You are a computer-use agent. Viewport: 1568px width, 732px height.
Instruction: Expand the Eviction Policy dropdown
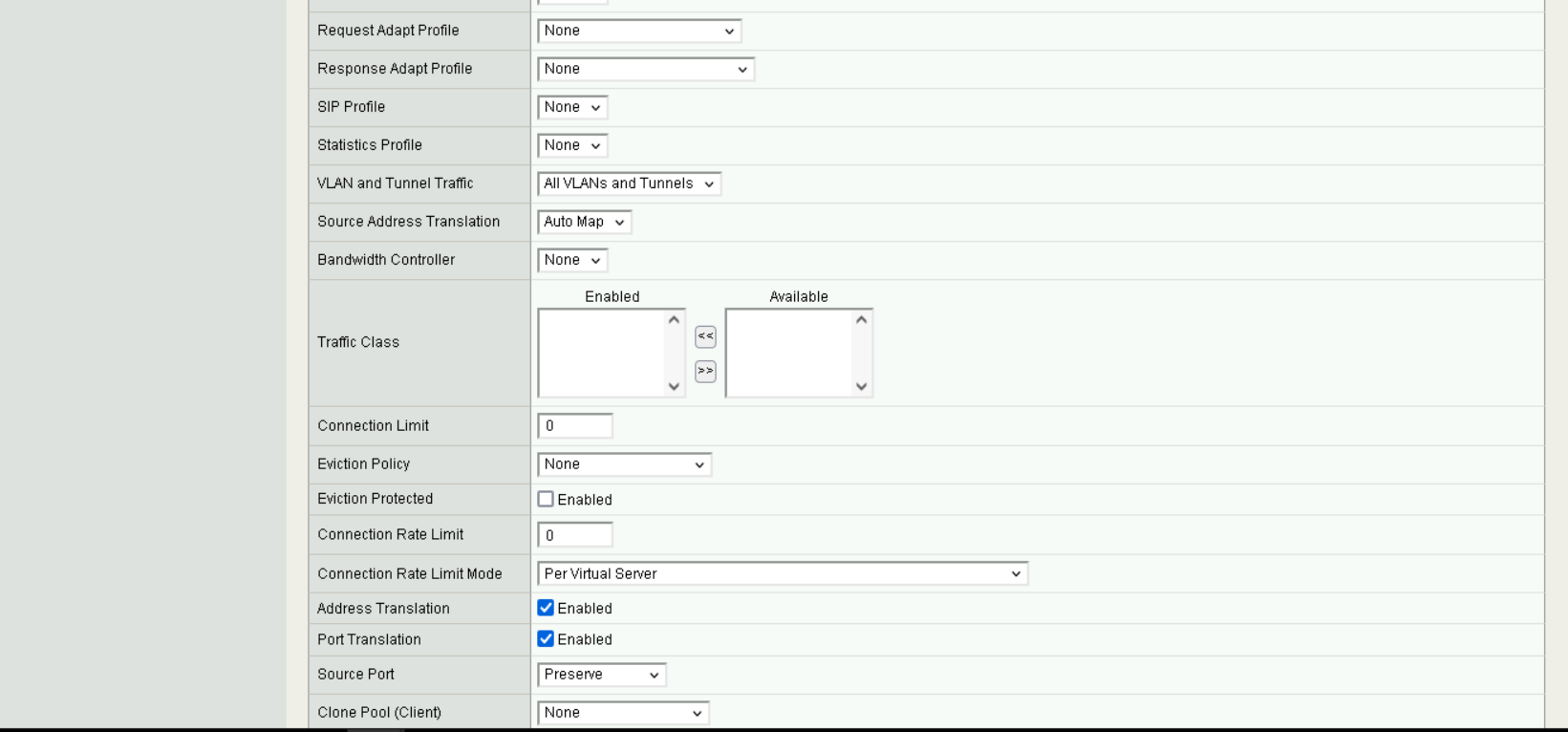(x=624, y=464)
